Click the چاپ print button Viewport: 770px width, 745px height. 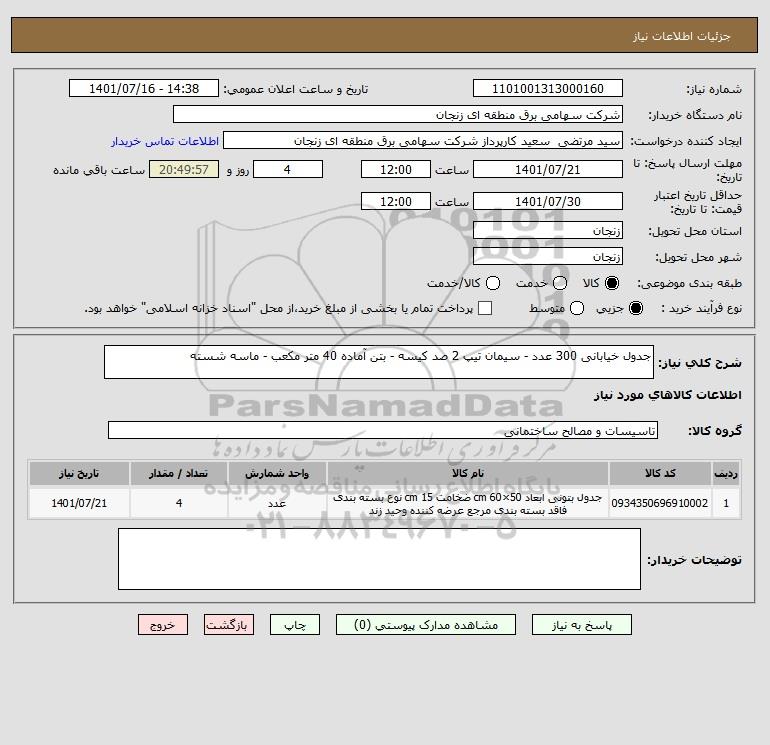coord(295,625)
